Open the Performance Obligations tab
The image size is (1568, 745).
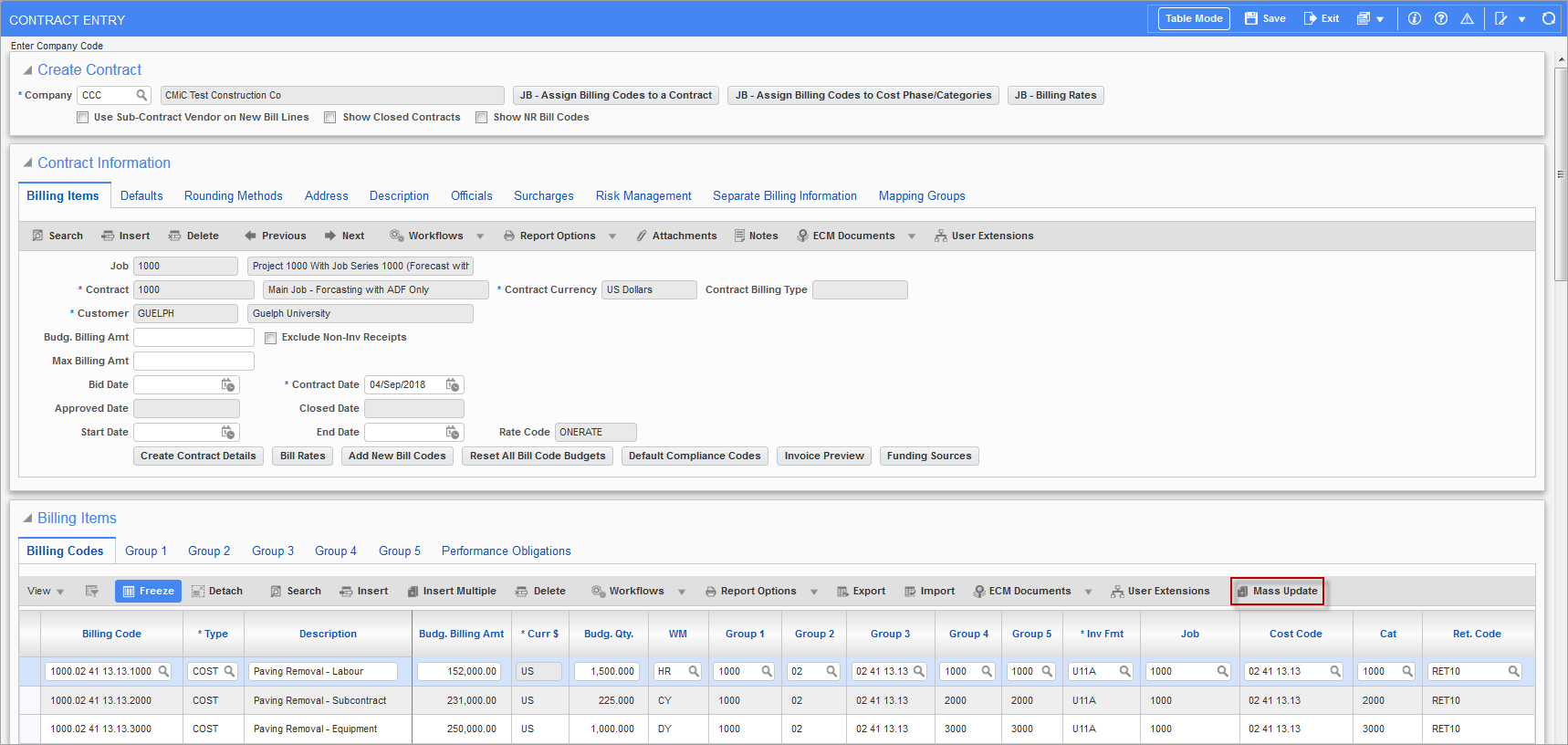[506, 551]
